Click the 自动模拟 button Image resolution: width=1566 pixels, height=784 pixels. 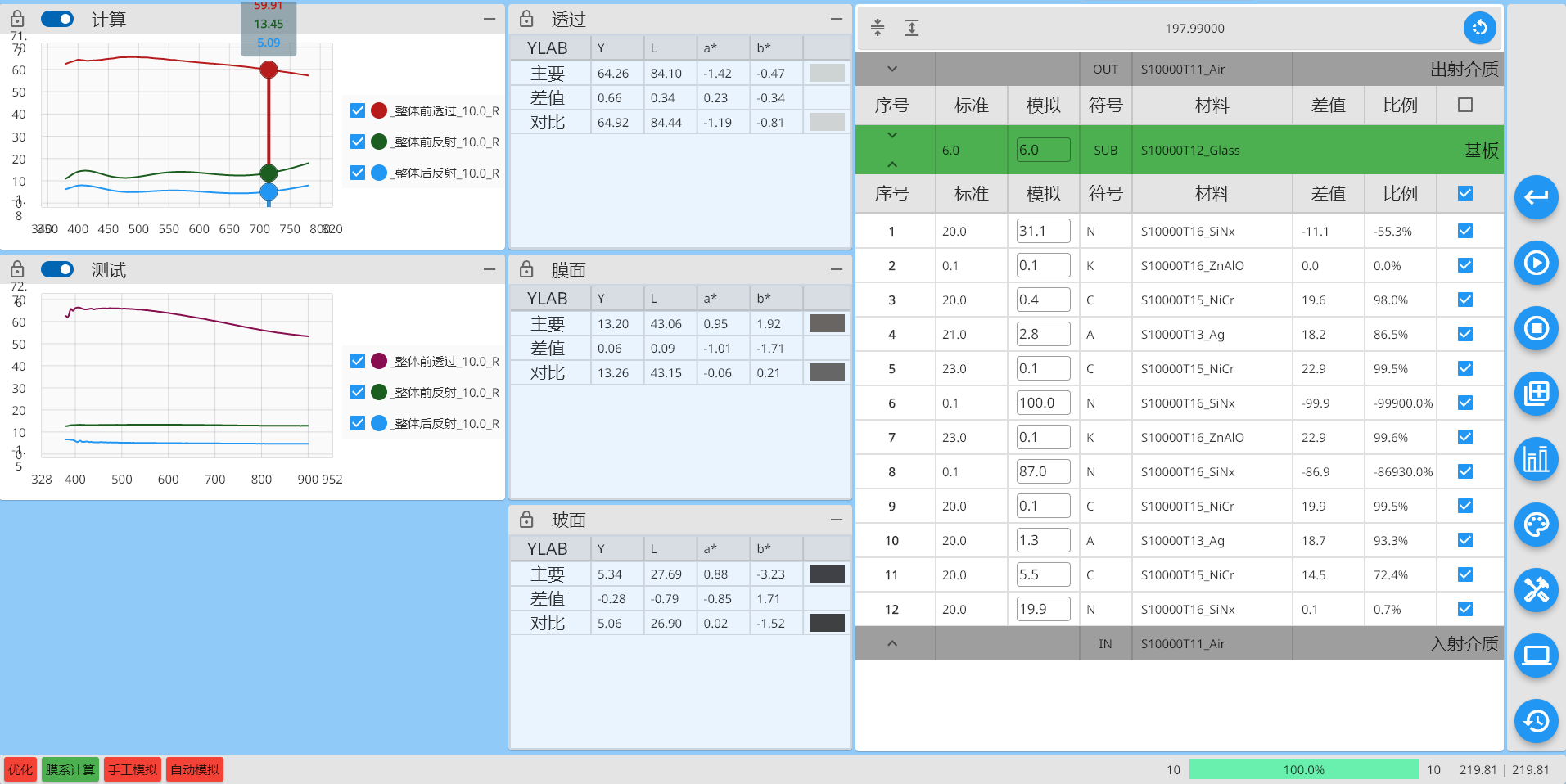(194, 768)
